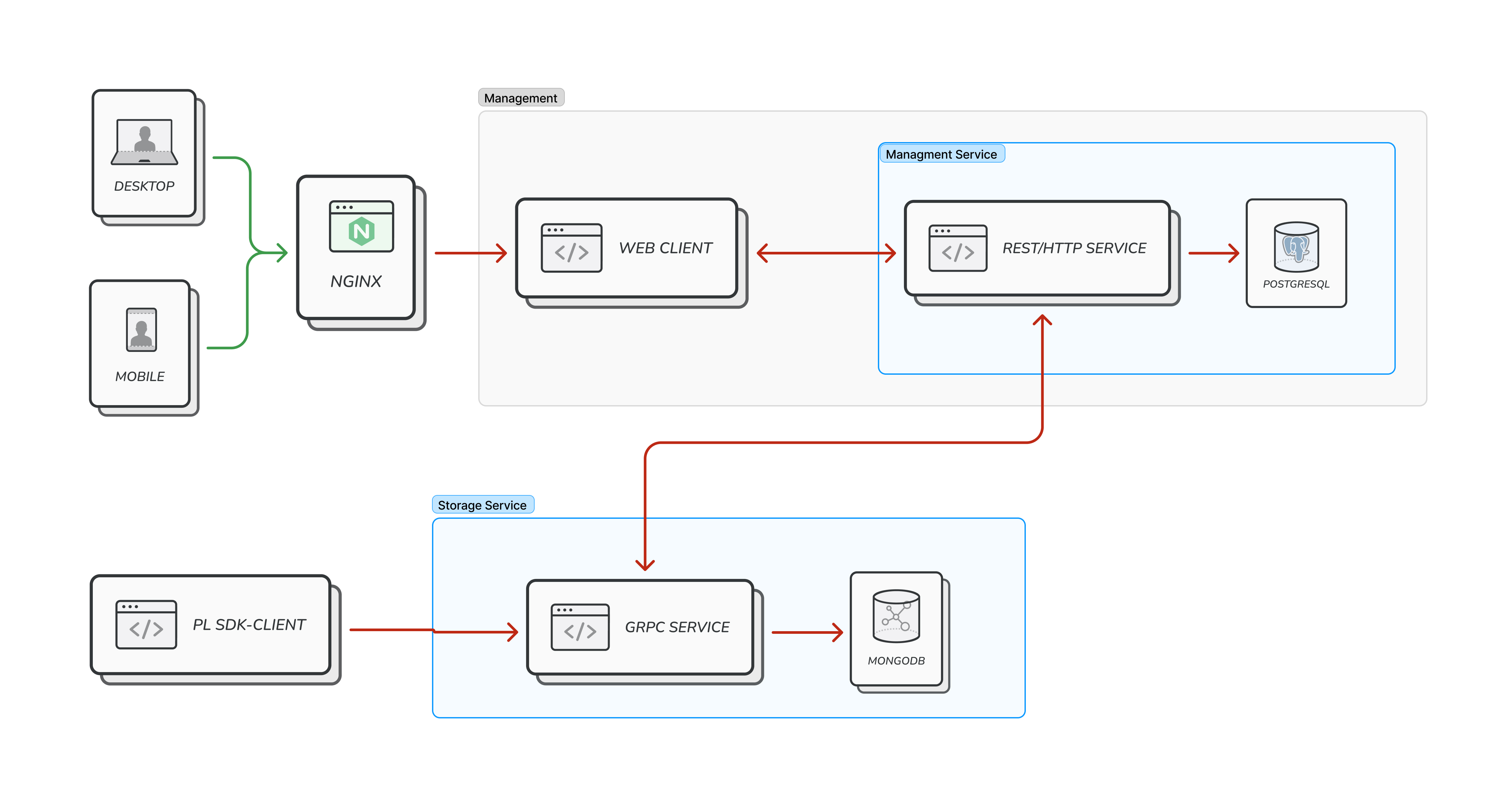Click the mobile device user icon
1512x803 pixels.
141,329
